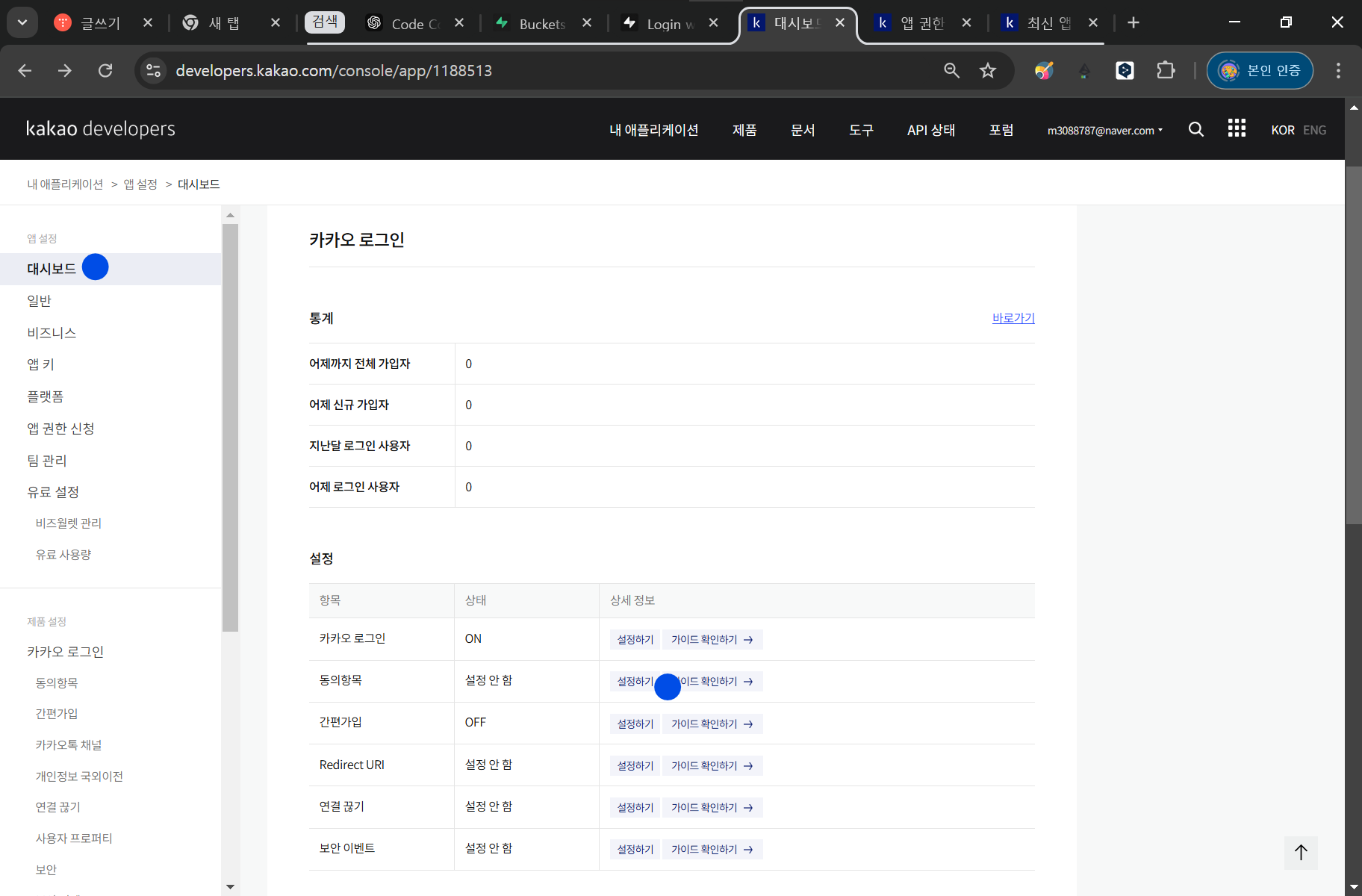
Task: Open 비즈월렛 관리 in the sidebar
Action: (x=68, y=523)
